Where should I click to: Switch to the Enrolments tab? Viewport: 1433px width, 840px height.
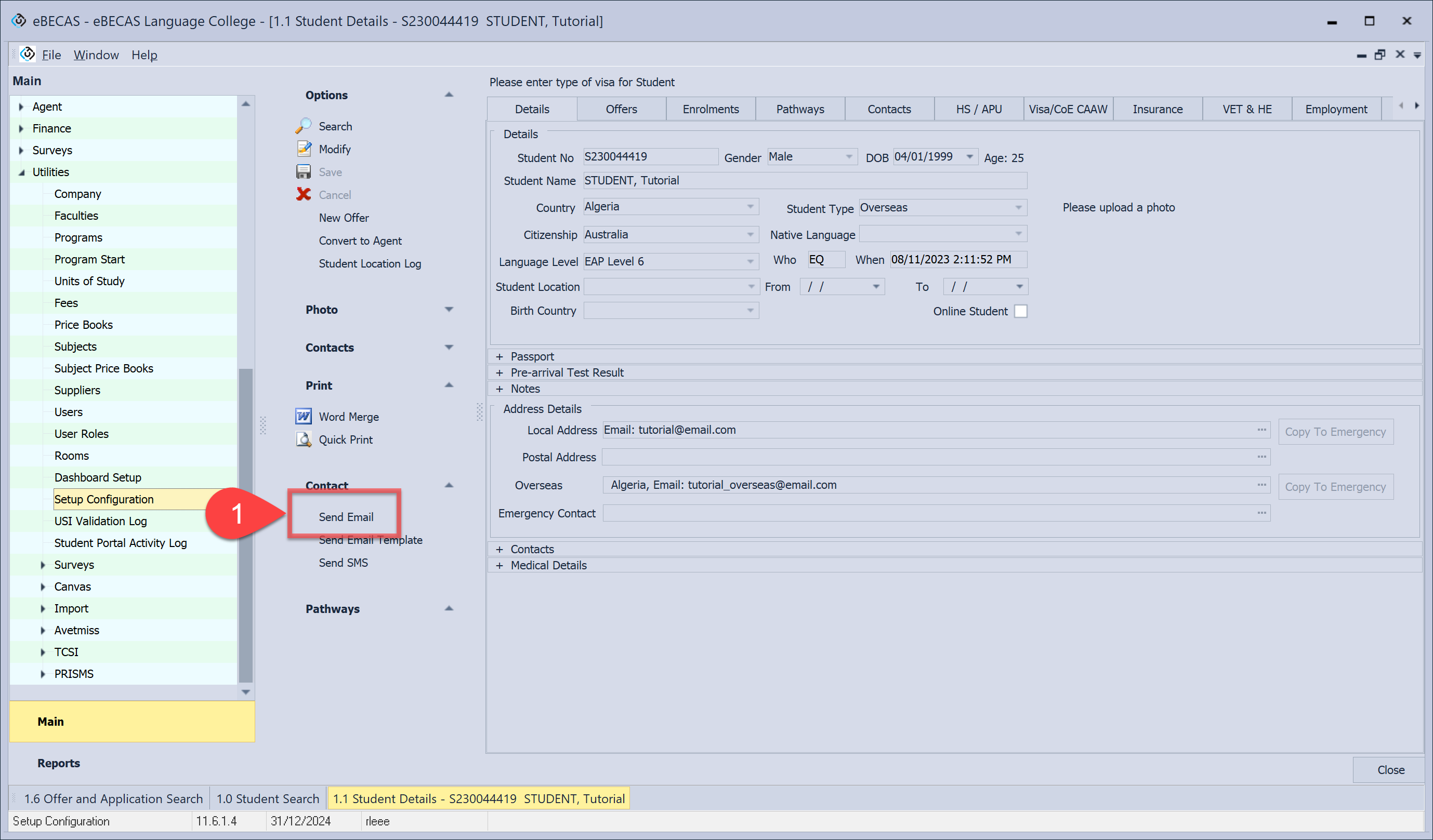click(710, 109)
